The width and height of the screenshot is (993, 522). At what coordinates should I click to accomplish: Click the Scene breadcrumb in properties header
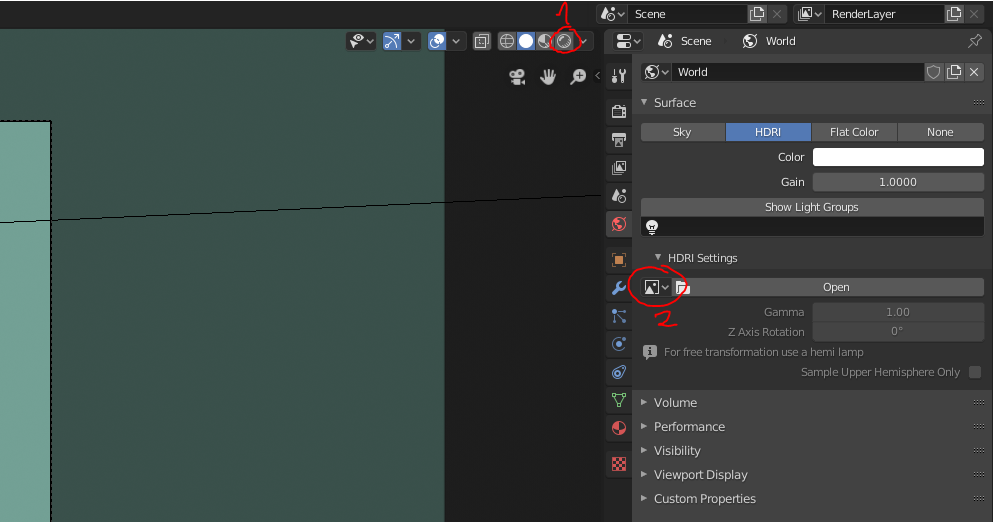(x=685, y=41)
